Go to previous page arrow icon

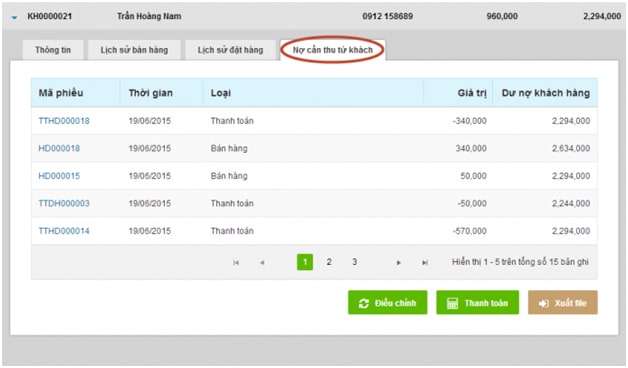click(262, 262)
